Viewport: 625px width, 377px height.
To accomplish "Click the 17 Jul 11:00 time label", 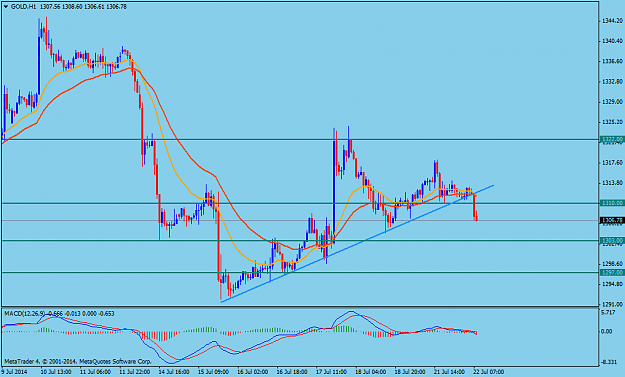I will click(x=332, y=372).
